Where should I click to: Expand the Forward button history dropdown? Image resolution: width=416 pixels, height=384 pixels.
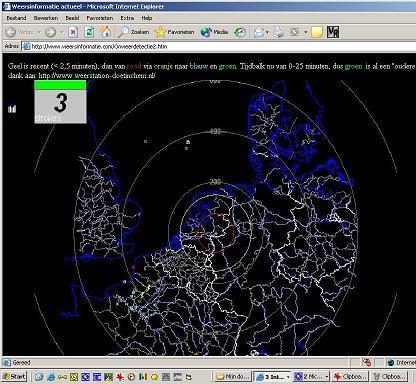click(x=61, y=32)
